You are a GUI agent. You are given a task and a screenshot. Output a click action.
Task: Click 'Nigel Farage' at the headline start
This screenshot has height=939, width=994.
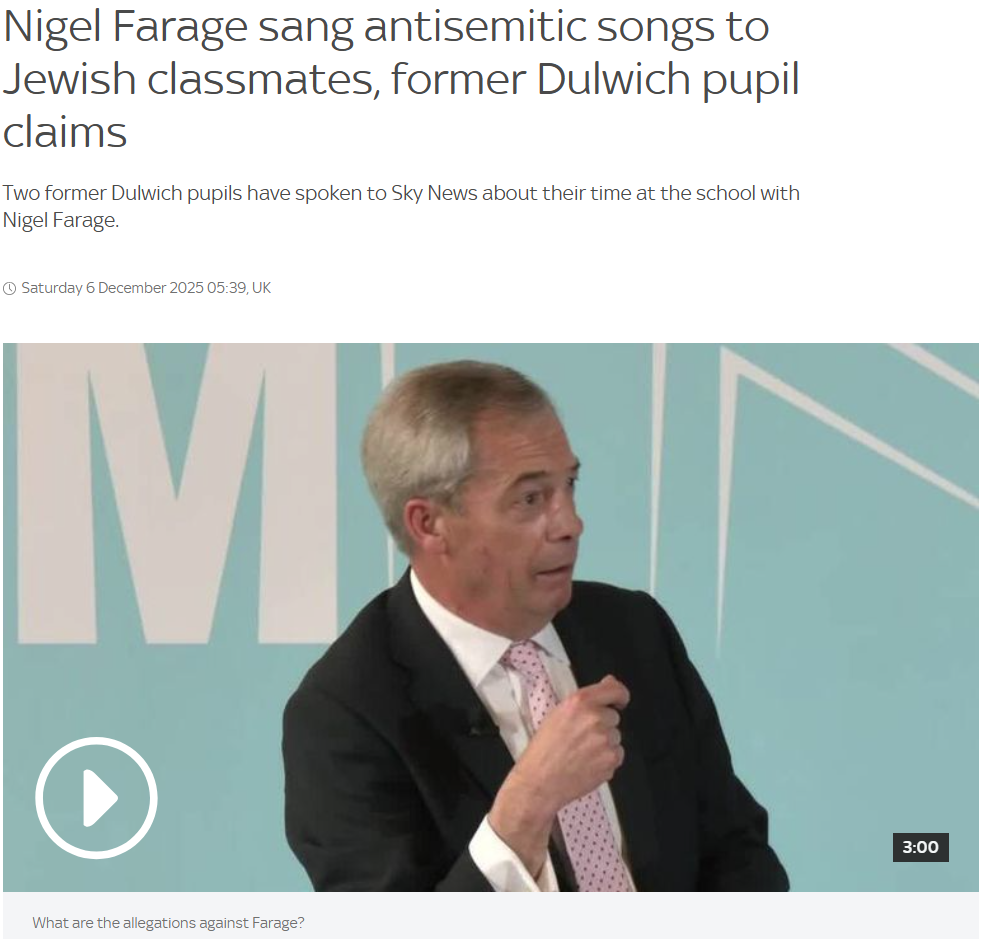point(124,28)
